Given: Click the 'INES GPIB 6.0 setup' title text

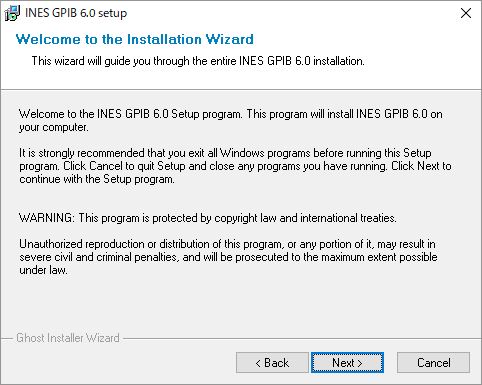Looking at the screenshot, I should [x=76, y=13].
